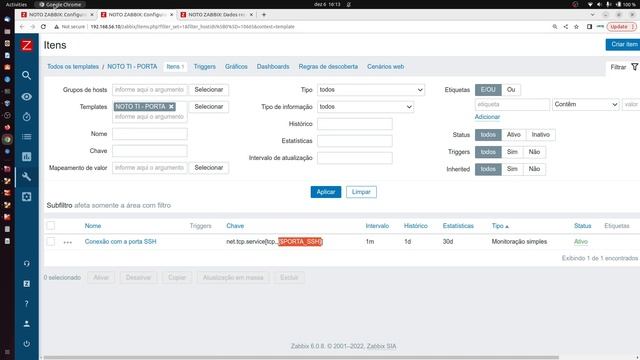Open the Tipo de informação dropdown
Viewport: 640px width, 360px height.
point(365,107)
